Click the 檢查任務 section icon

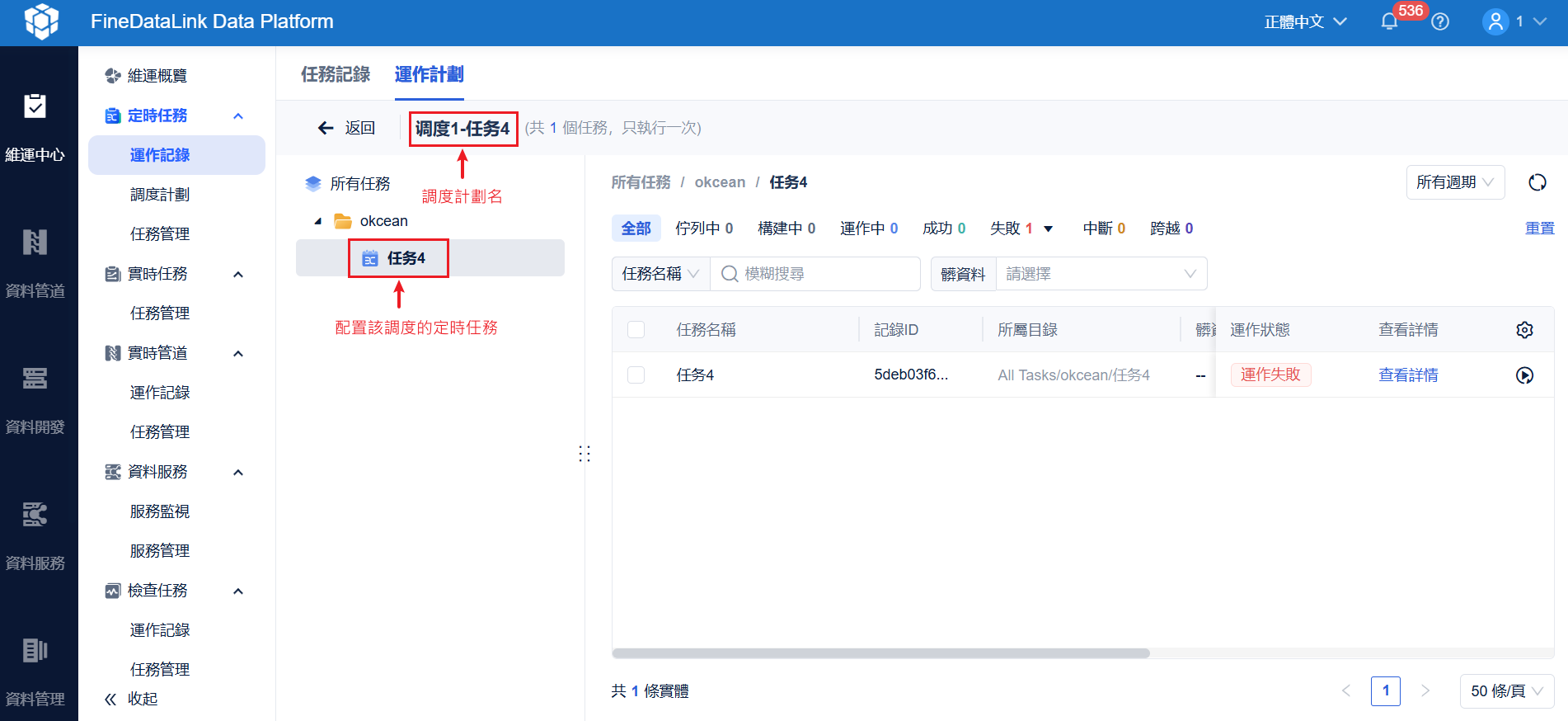pos(113,591)
